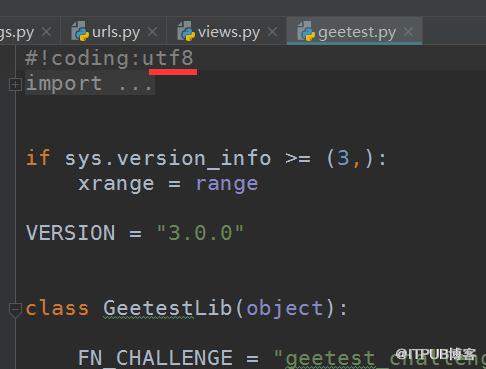The width and height of the screenshot is (486, 369).
Task: Click the 'xrange' variable name
Action: [x=116, y=184]
